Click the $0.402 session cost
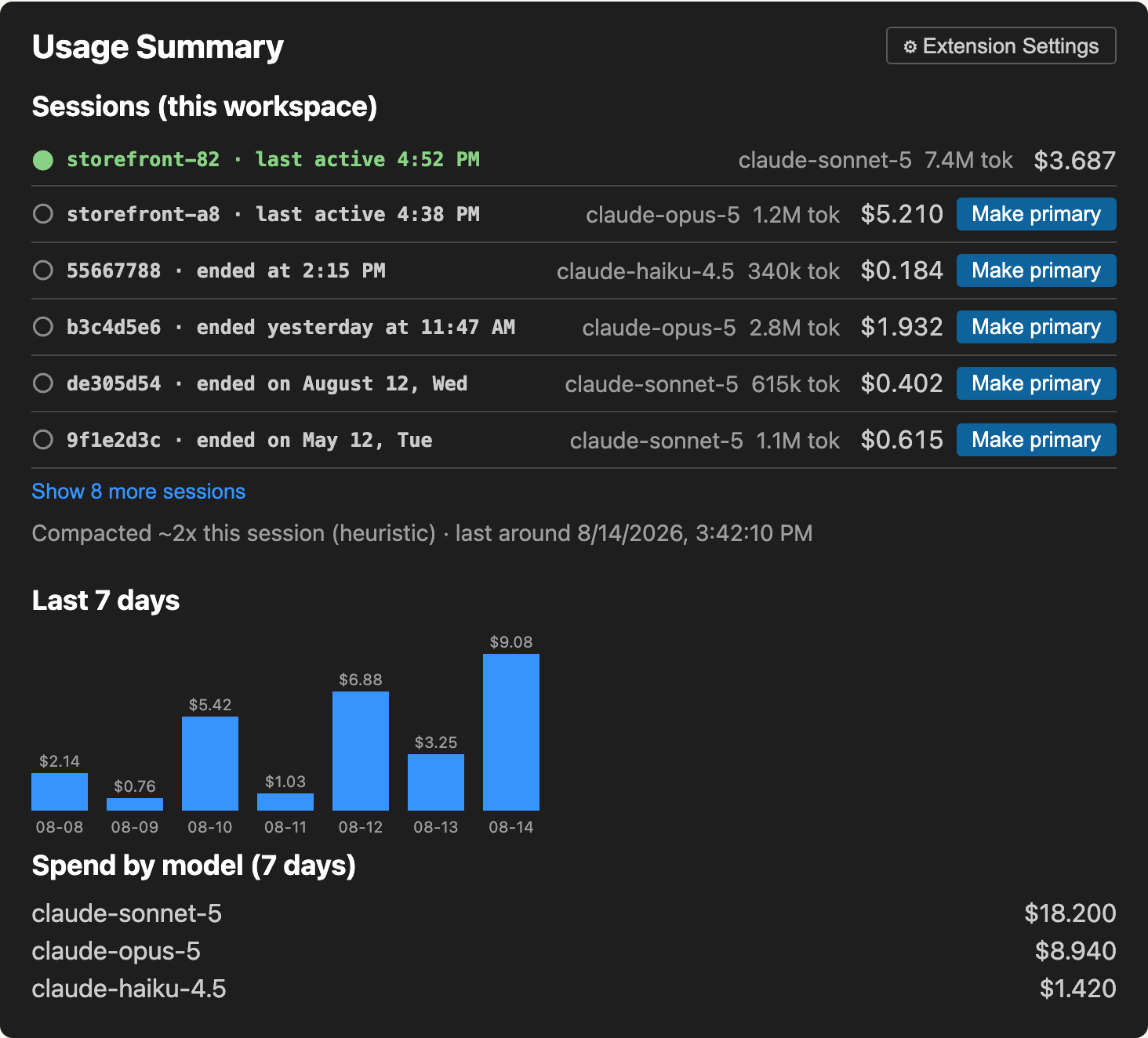Image resolution: width=1148 pixels, height=1038 pixels. point(902,383)
